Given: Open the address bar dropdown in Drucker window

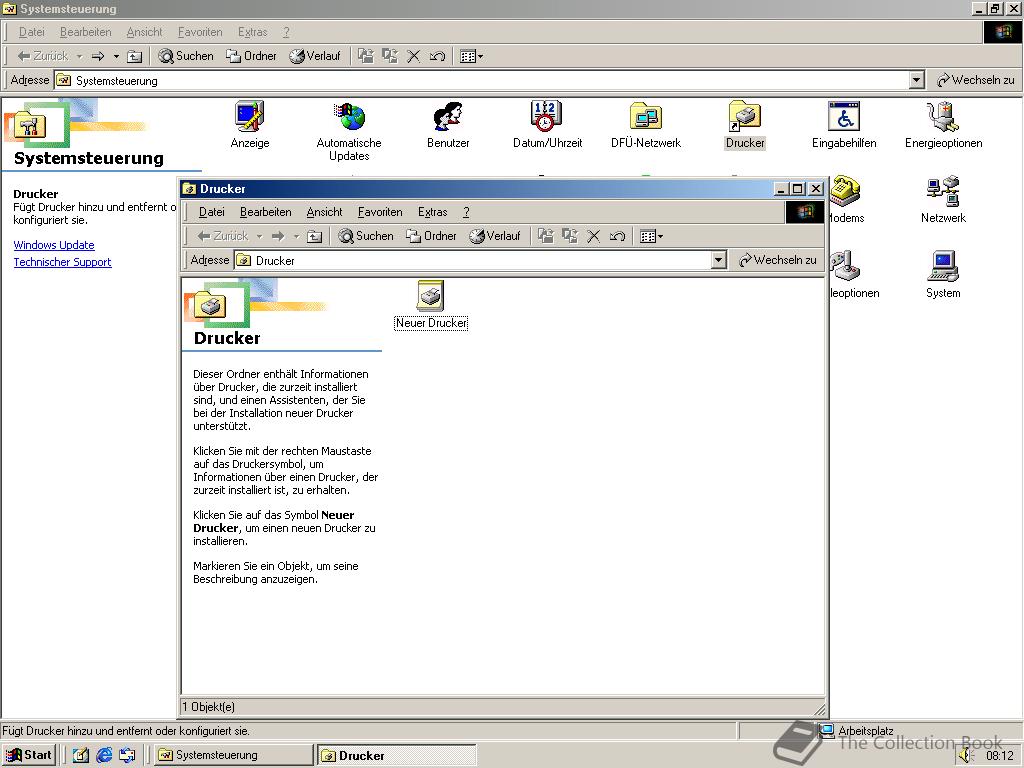Looking at the screenshot, I should [x=719, y=260].
